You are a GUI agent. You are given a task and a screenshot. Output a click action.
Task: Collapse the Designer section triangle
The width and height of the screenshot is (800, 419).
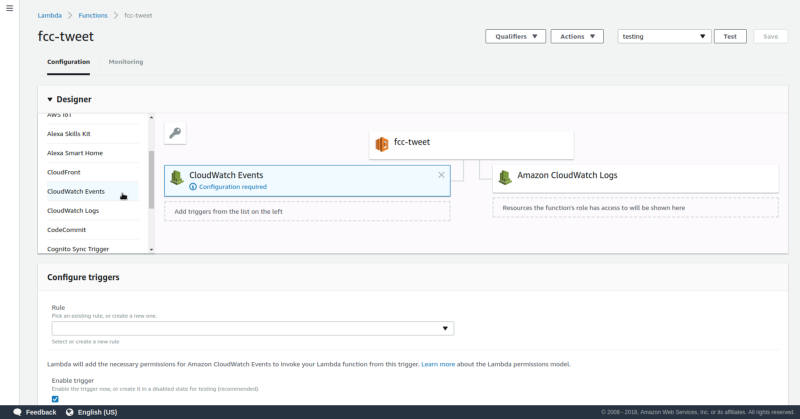coord(50,100)
